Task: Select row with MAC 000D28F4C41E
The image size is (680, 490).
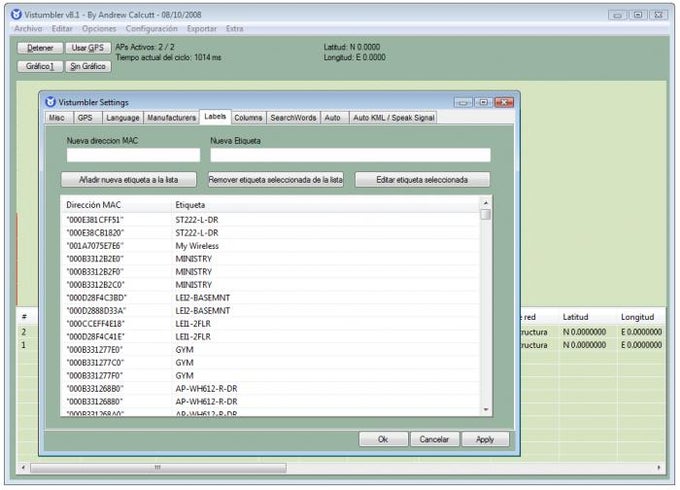Action: tap(271, 336)
